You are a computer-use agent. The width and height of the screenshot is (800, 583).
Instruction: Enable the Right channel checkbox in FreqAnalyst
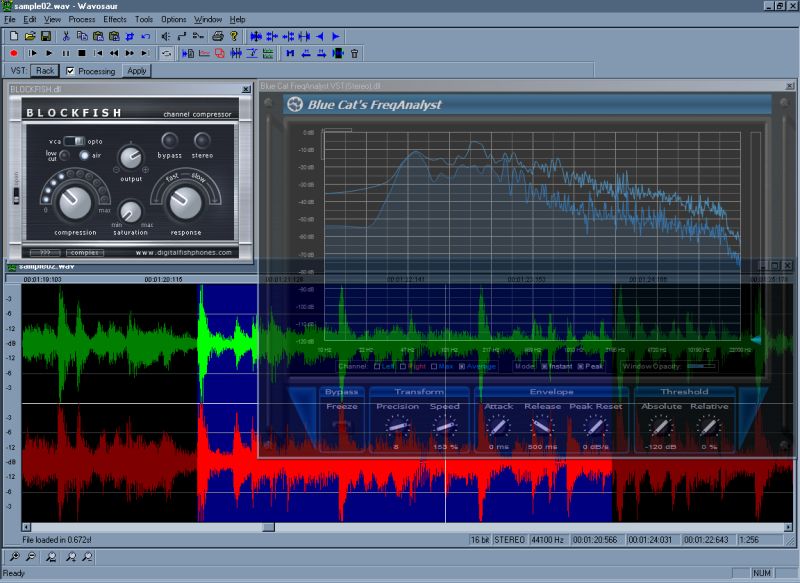click(403, 366)
